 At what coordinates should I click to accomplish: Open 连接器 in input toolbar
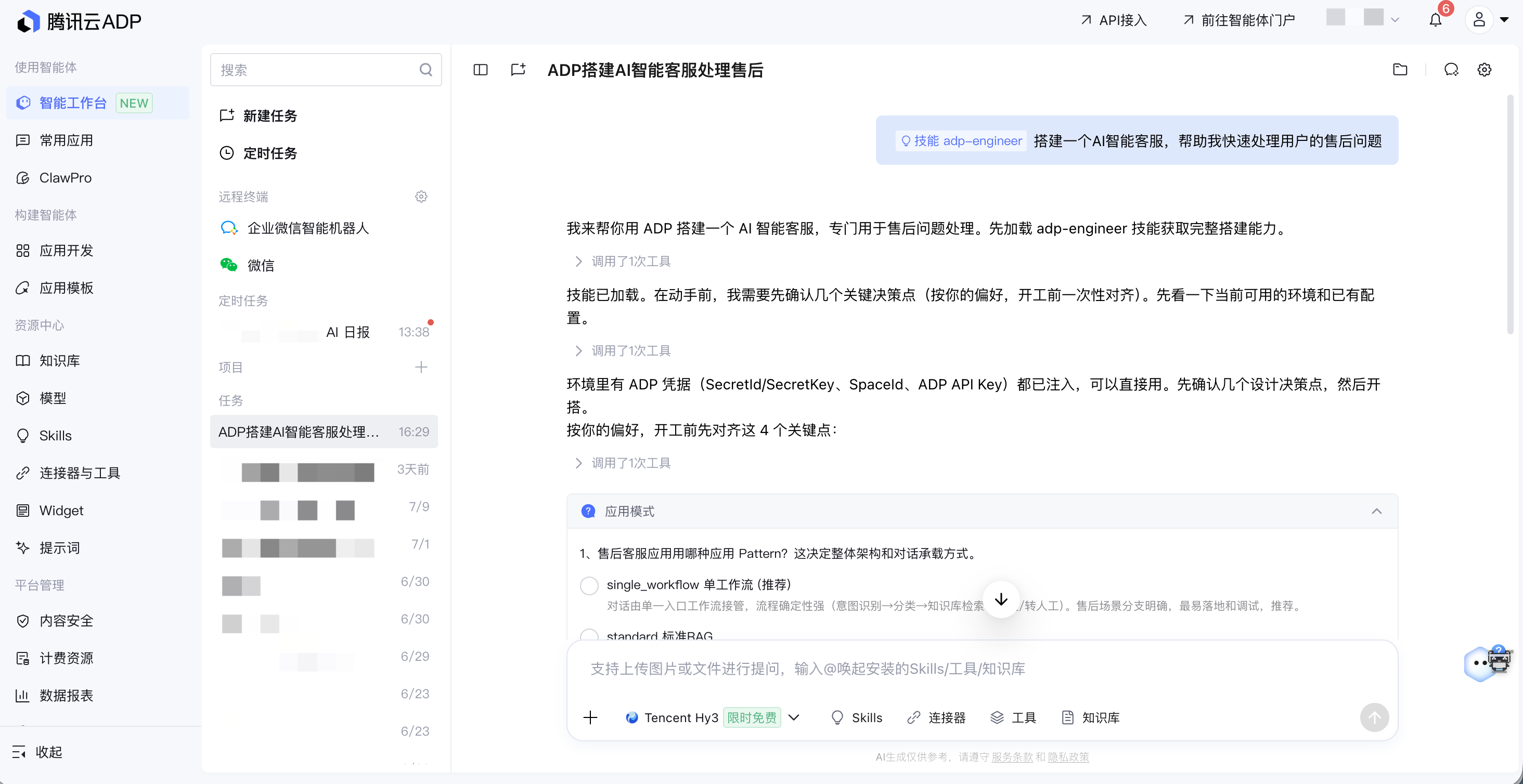click(x=936, y=717)
